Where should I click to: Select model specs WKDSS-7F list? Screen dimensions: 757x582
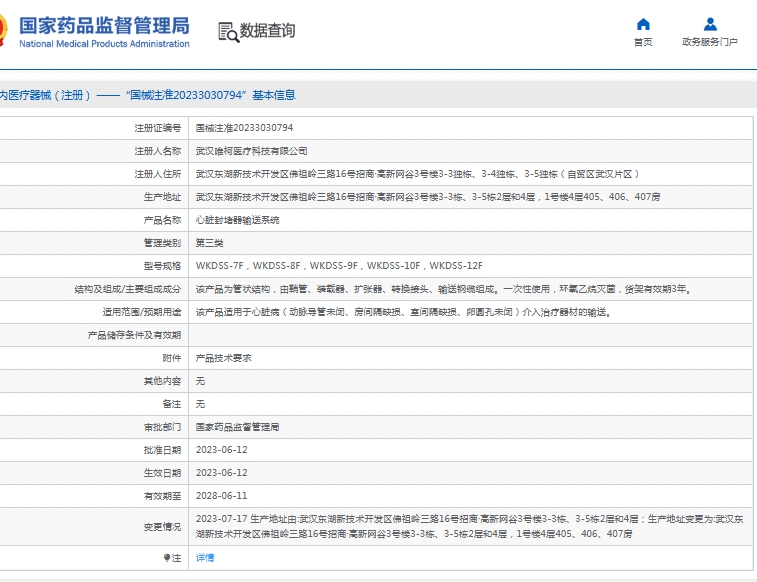click(x=339, y=266)
